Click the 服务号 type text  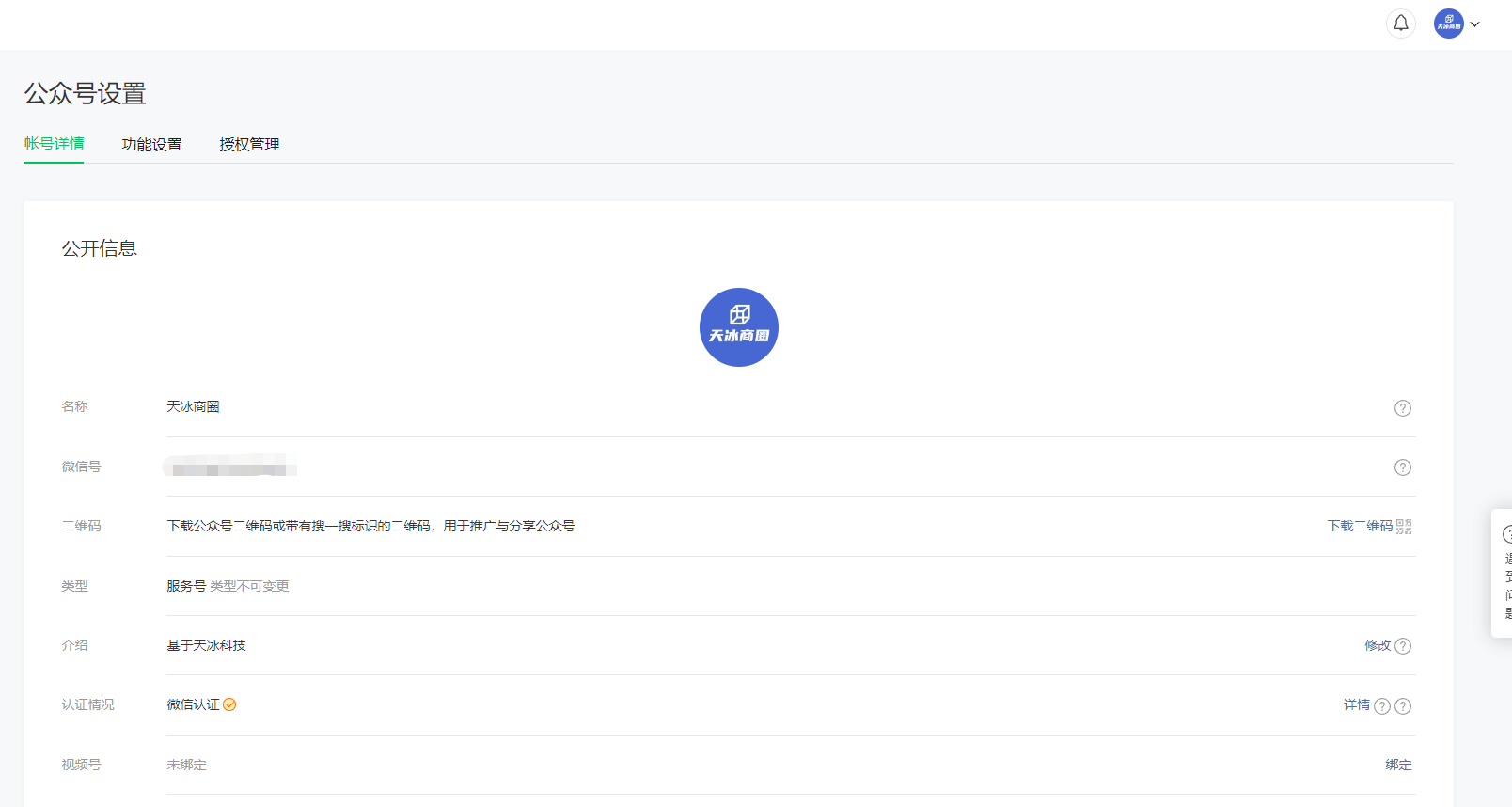[186, 586]
